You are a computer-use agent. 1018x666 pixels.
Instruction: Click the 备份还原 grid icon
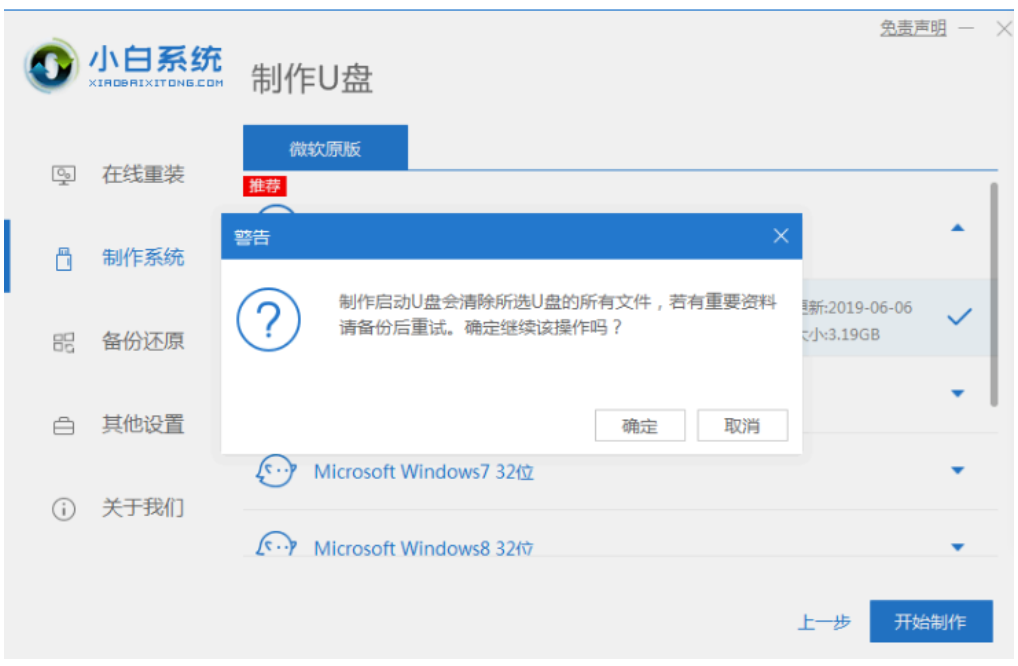pyautogui.click(x=64, y=342)
